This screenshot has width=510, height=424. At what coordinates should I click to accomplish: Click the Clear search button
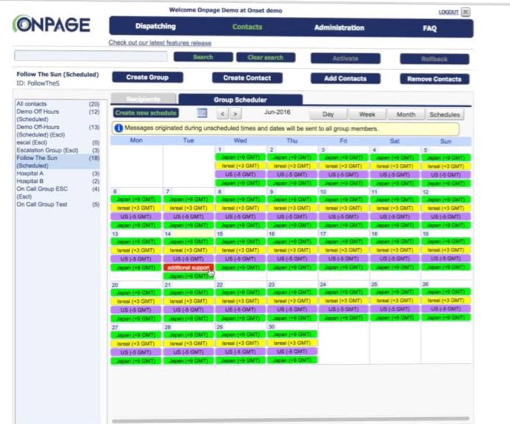tap(266, 57)
